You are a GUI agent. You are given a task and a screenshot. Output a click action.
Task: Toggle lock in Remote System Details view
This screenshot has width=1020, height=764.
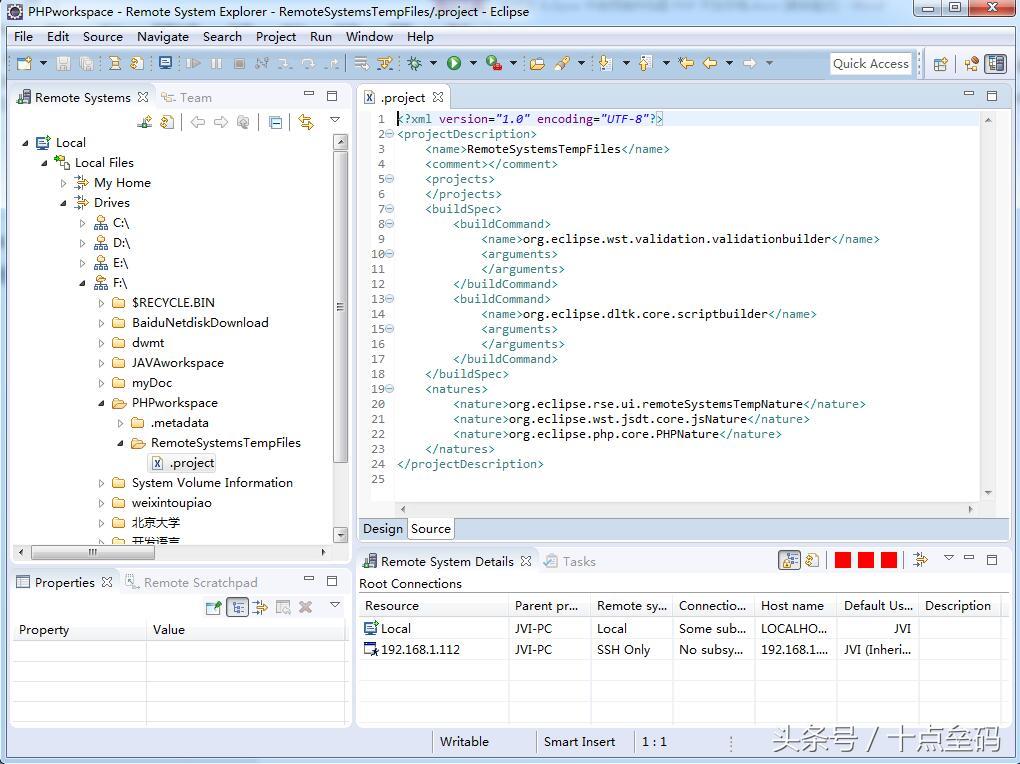pyautogui.click(x=789, y=561)
